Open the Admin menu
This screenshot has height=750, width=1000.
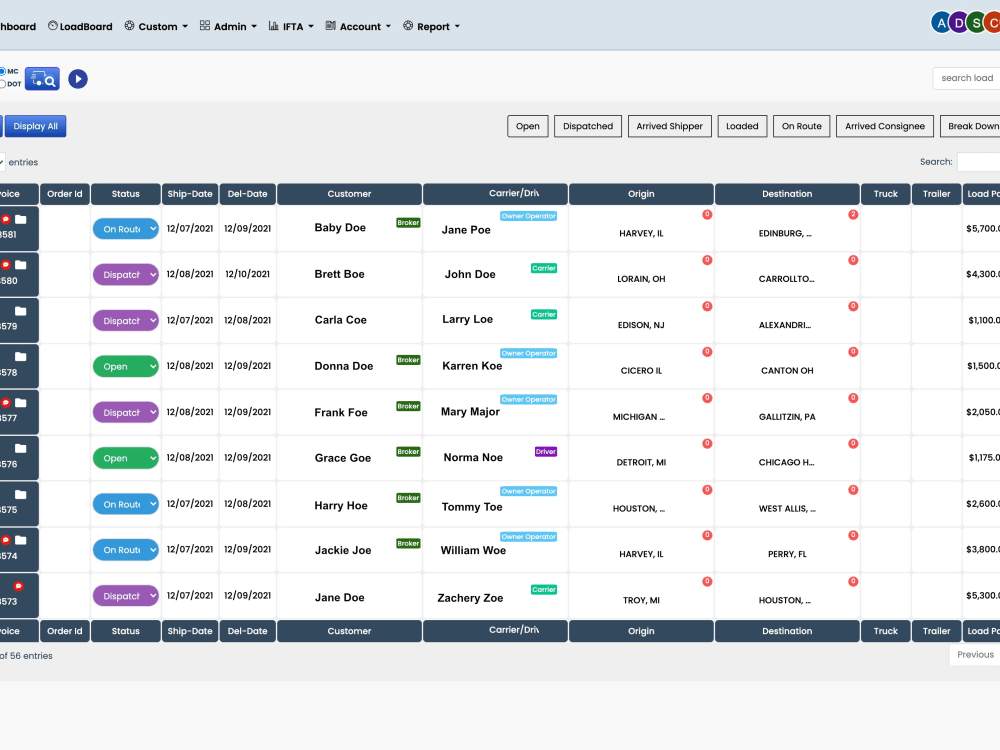[x=228, y=26]
